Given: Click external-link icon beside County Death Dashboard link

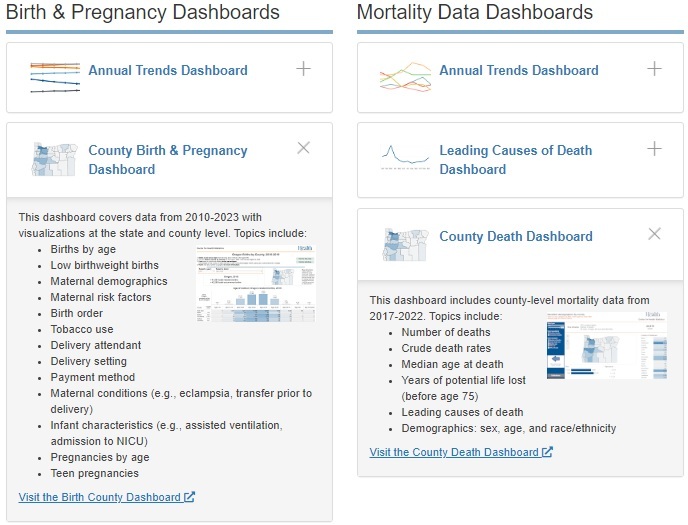Looking at the screenshot, I should pos(547,452).
